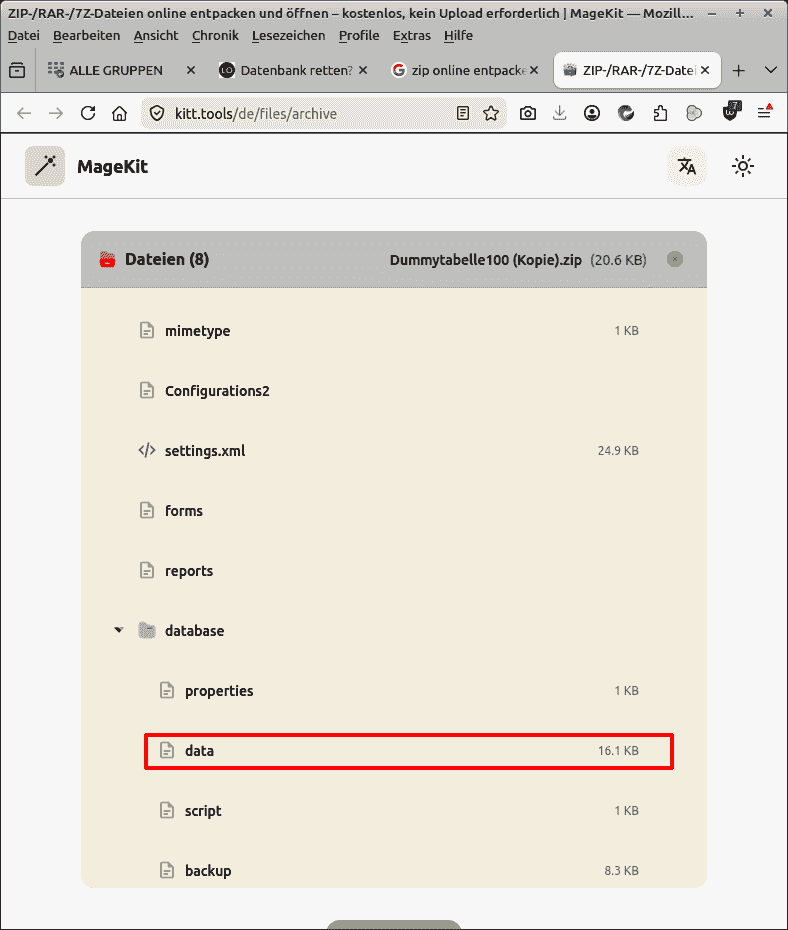Take a screenshot with camera icon
Image resolution: width=788 pixels, height=930 pixels.
pos(528,113)
